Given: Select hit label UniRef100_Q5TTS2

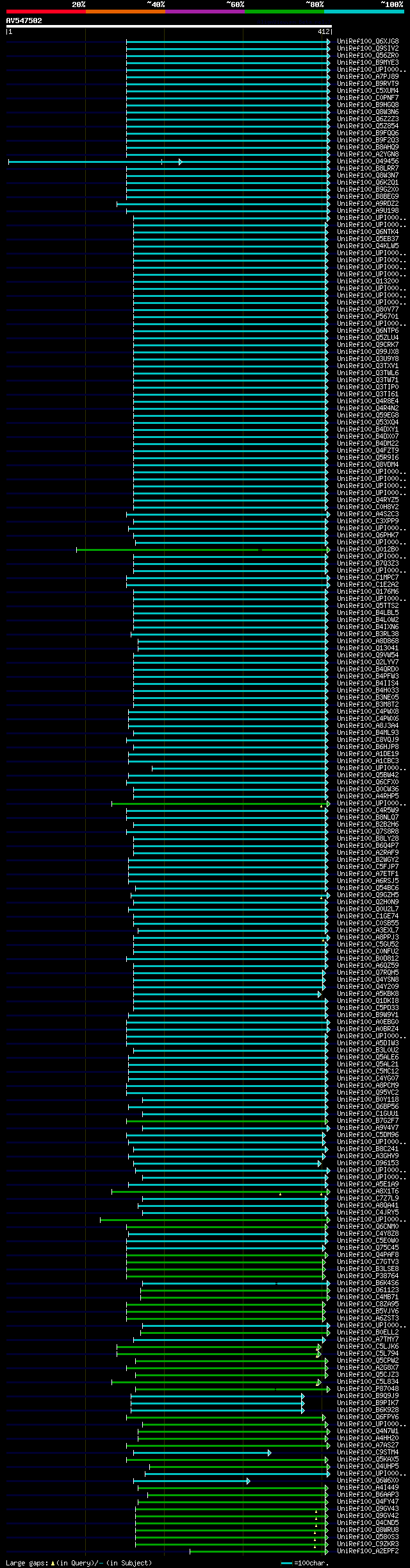Looking at the screenshot, I should (x=368, y=606).
